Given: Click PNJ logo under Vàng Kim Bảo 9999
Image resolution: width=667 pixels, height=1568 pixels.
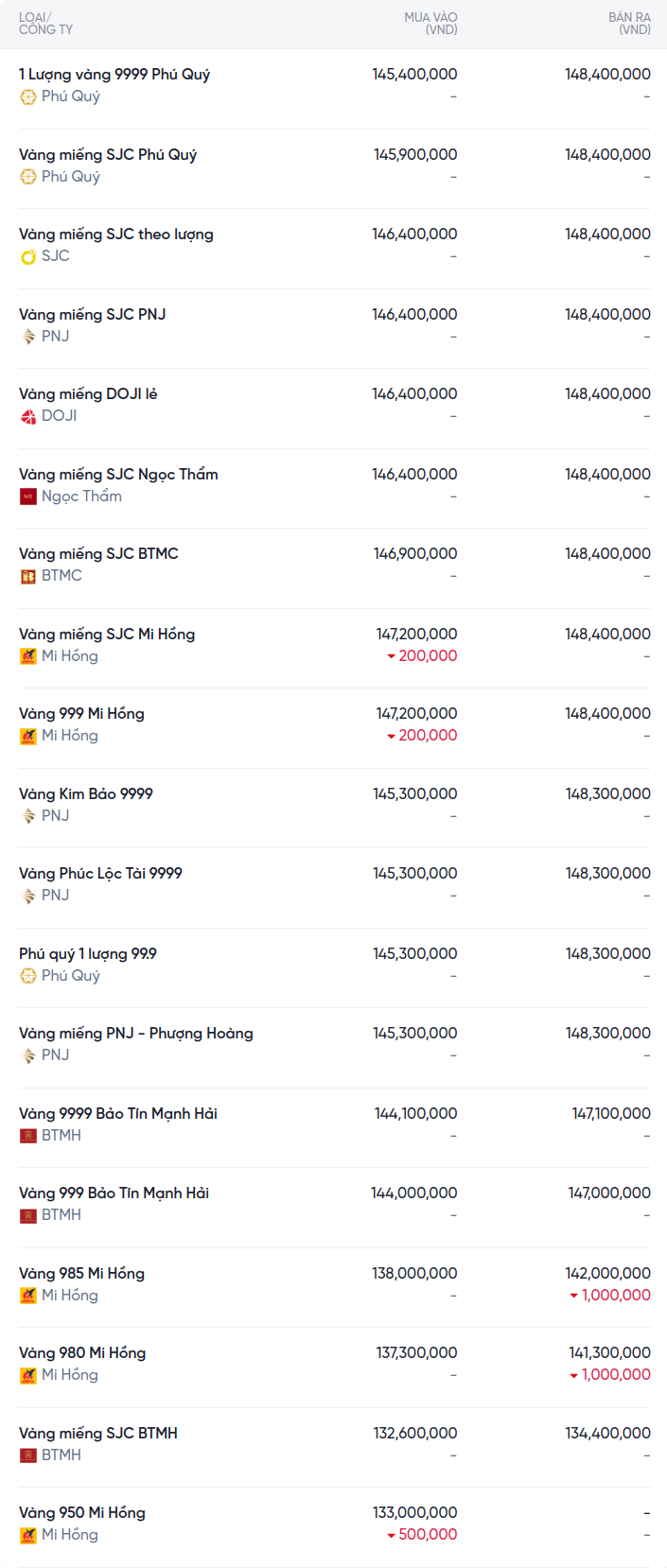Looking at the screenshot, I should click(28, 816).
